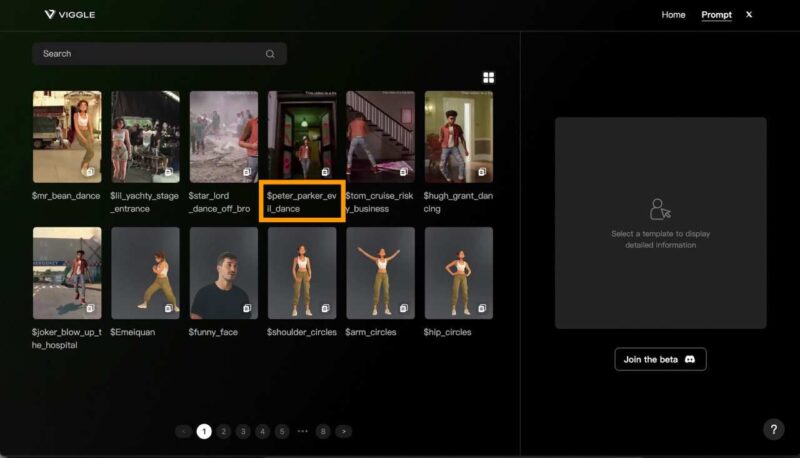The height and width of the screenshot is (458, 800).
Task: Go to page 2 of templates
Action: [x=223, y=431]
